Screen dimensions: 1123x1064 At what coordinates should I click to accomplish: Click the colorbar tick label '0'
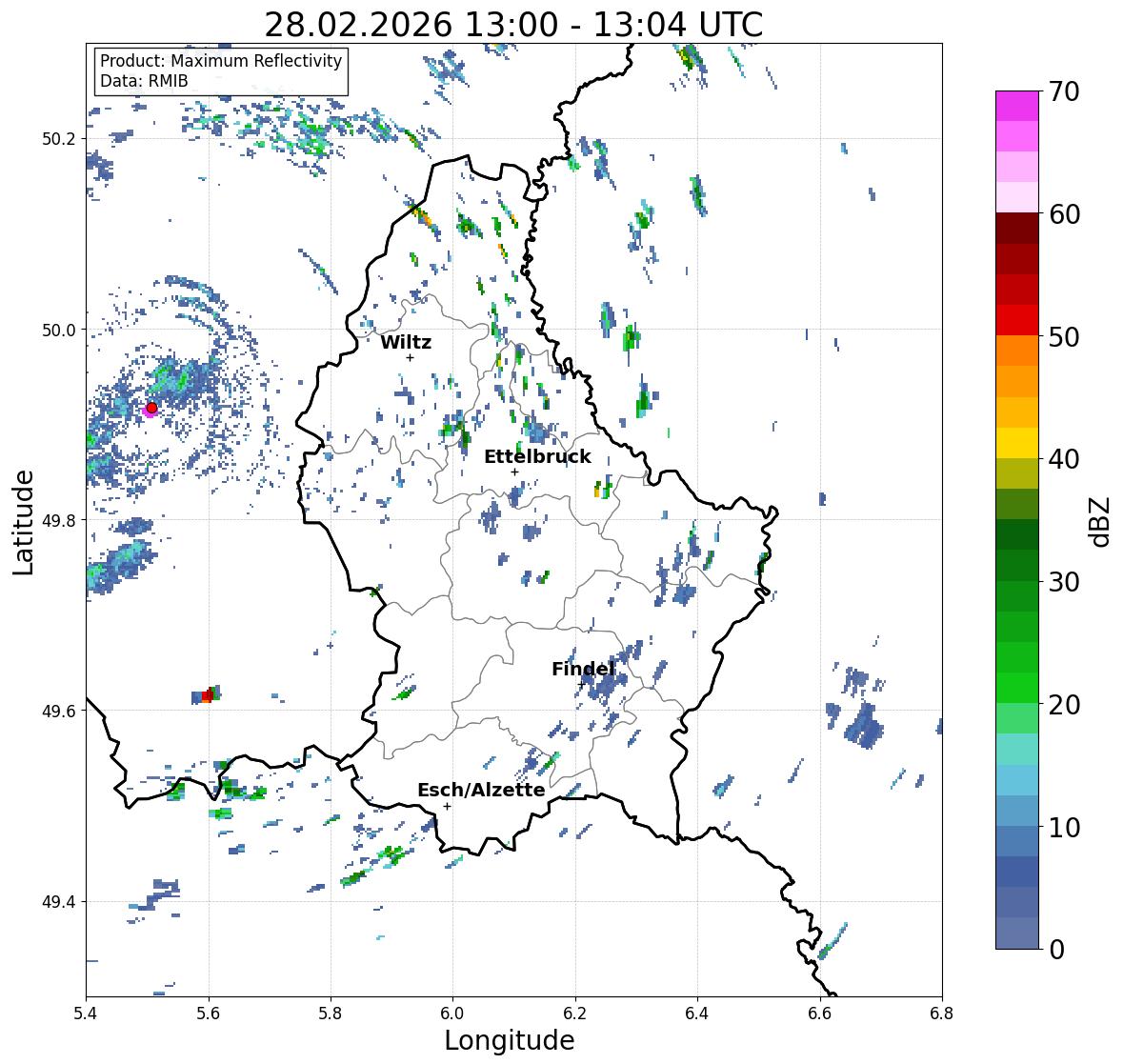tap(1056, 950)
